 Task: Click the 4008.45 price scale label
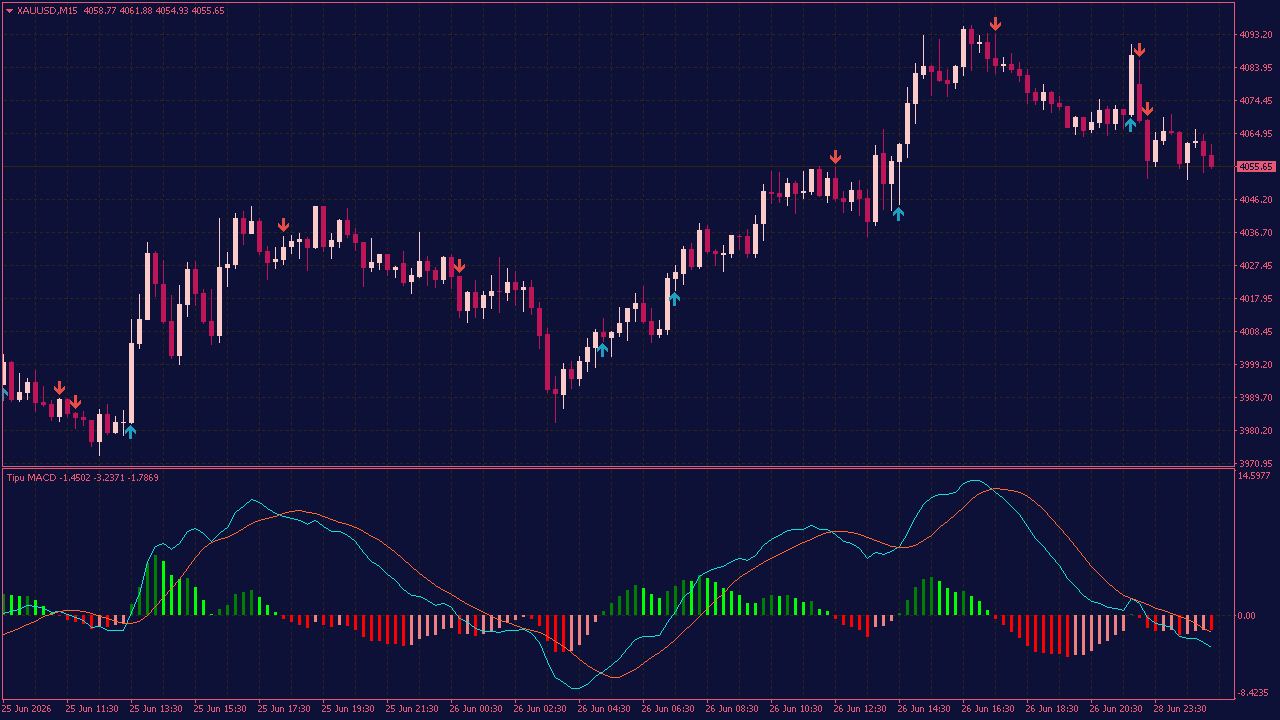[x=1255, y=332]
